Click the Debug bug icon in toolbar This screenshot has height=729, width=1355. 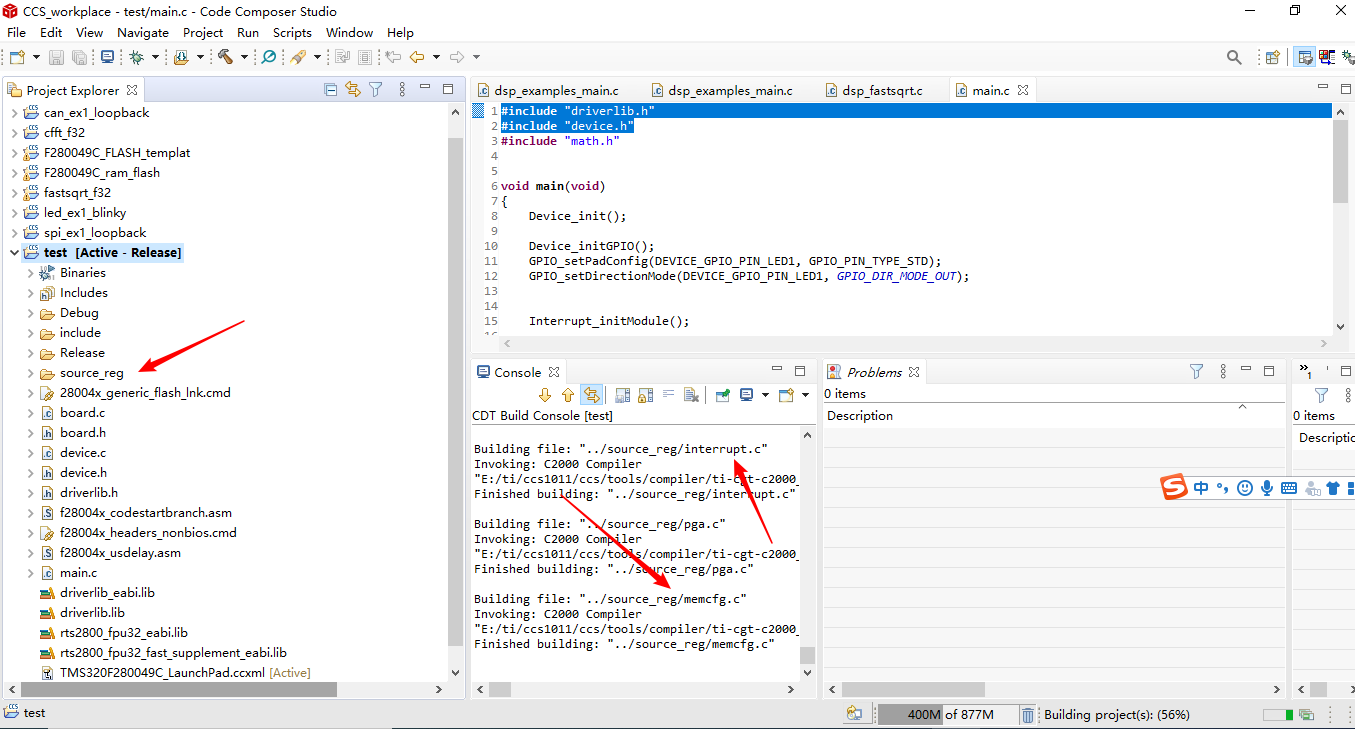[x=137, y=57]
